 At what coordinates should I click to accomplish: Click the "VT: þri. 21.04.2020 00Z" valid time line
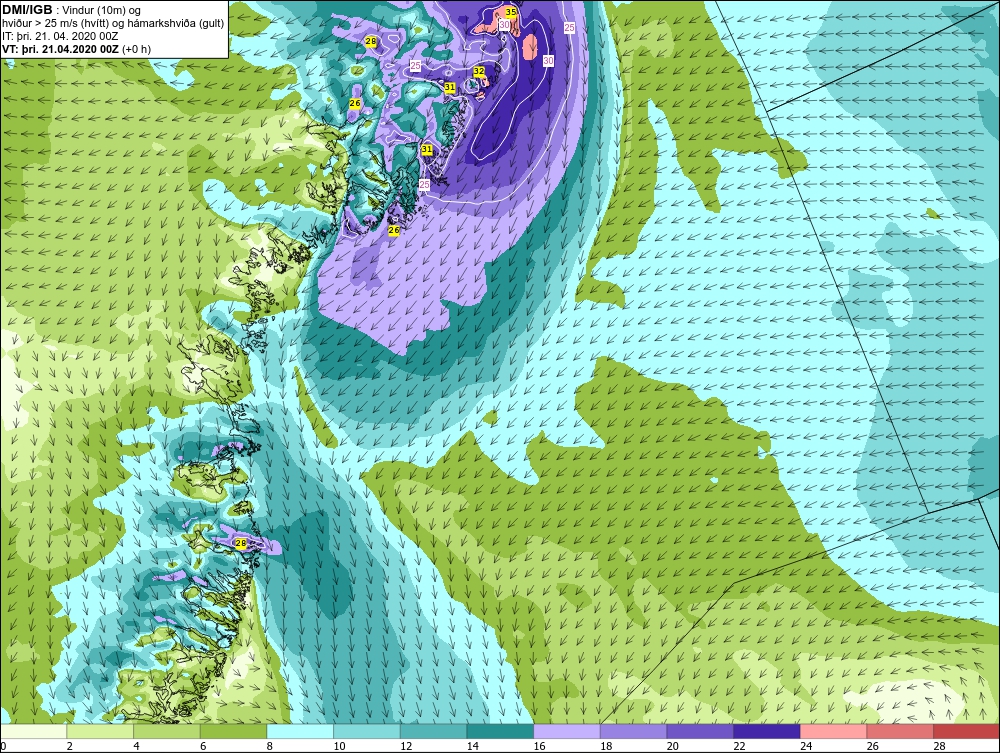tap(61, 49)
